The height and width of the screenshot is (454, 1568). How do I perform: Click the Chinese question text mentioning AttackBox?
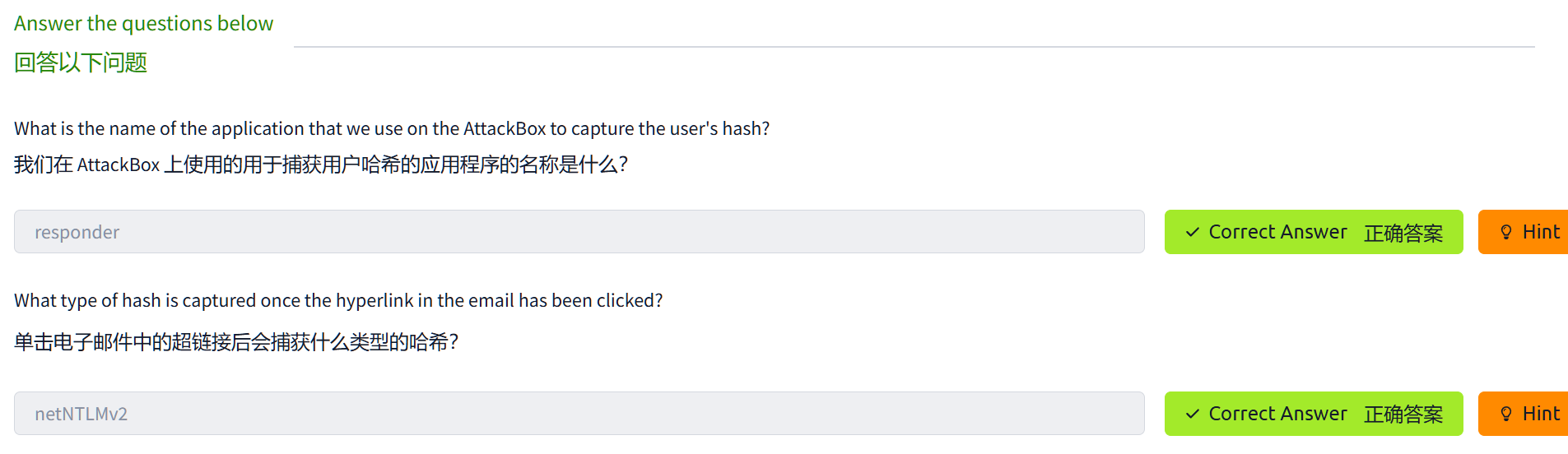click(x=321, y=164)
